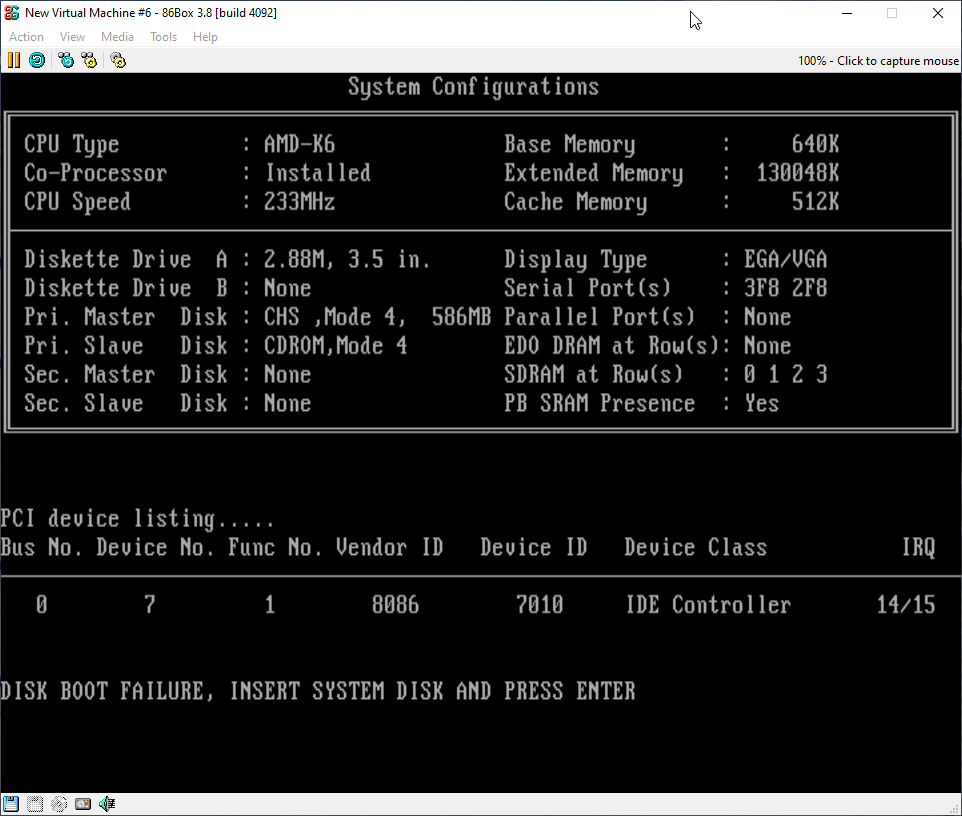Click the blue Hard reset toolbar icon
Screen dimensions: 962x816
(37, 60)
